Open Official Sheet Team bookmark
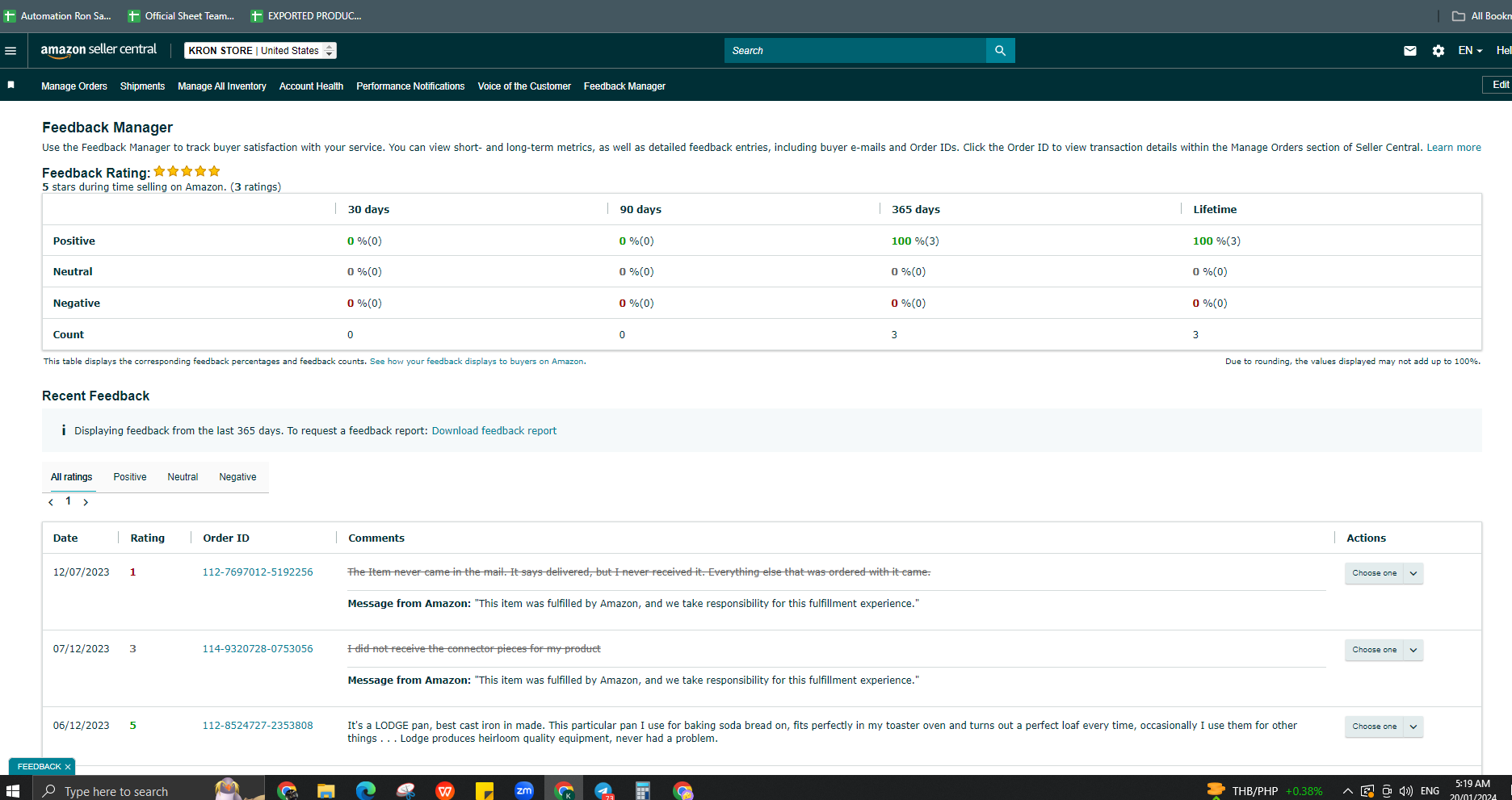Screen dimensions: 1512x800 tap(182, 16)
